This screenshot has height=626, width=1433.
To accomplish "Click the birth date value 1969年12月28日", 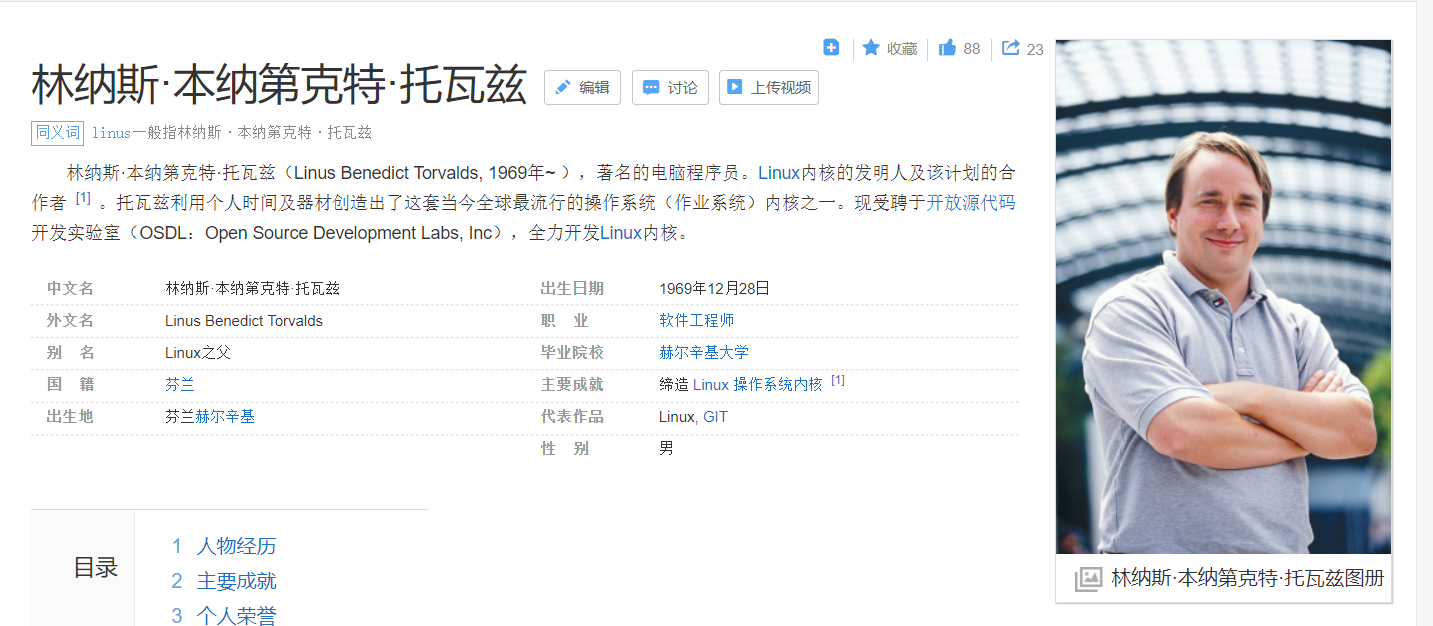I will coord(714,288).
